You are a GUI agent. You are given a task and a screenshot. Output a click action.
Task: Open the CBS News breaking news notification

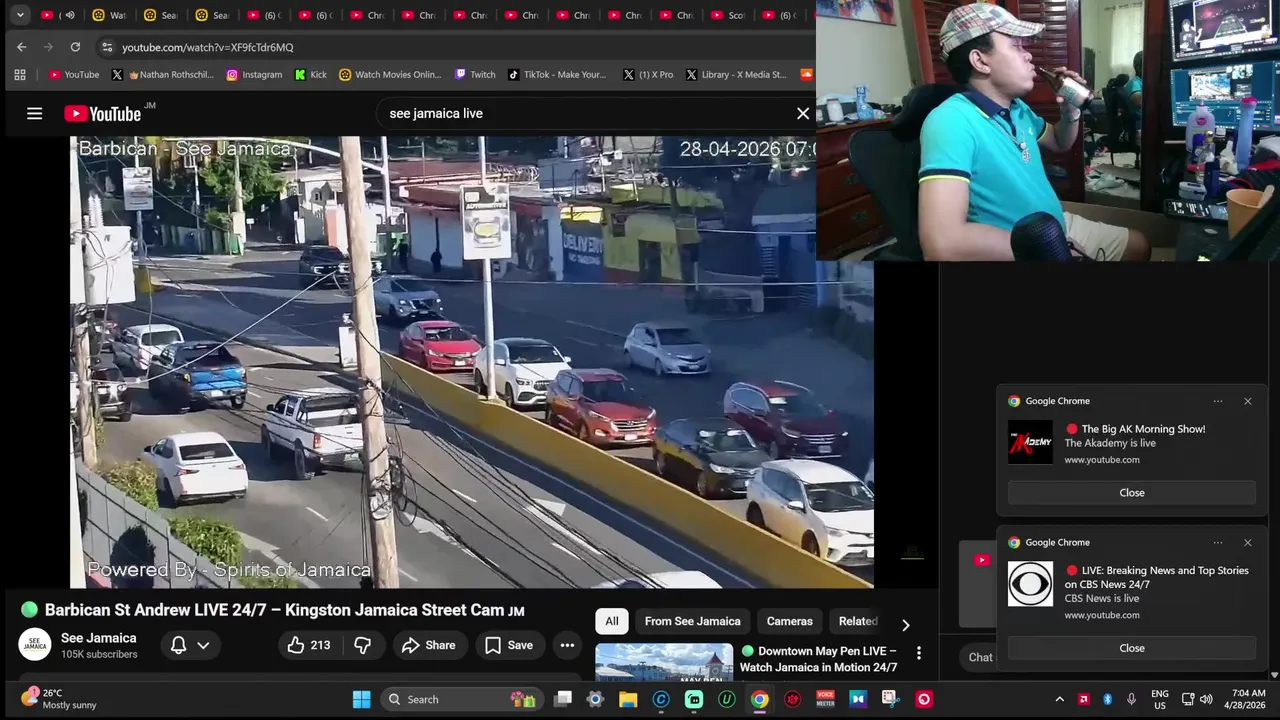(1132, 591)
